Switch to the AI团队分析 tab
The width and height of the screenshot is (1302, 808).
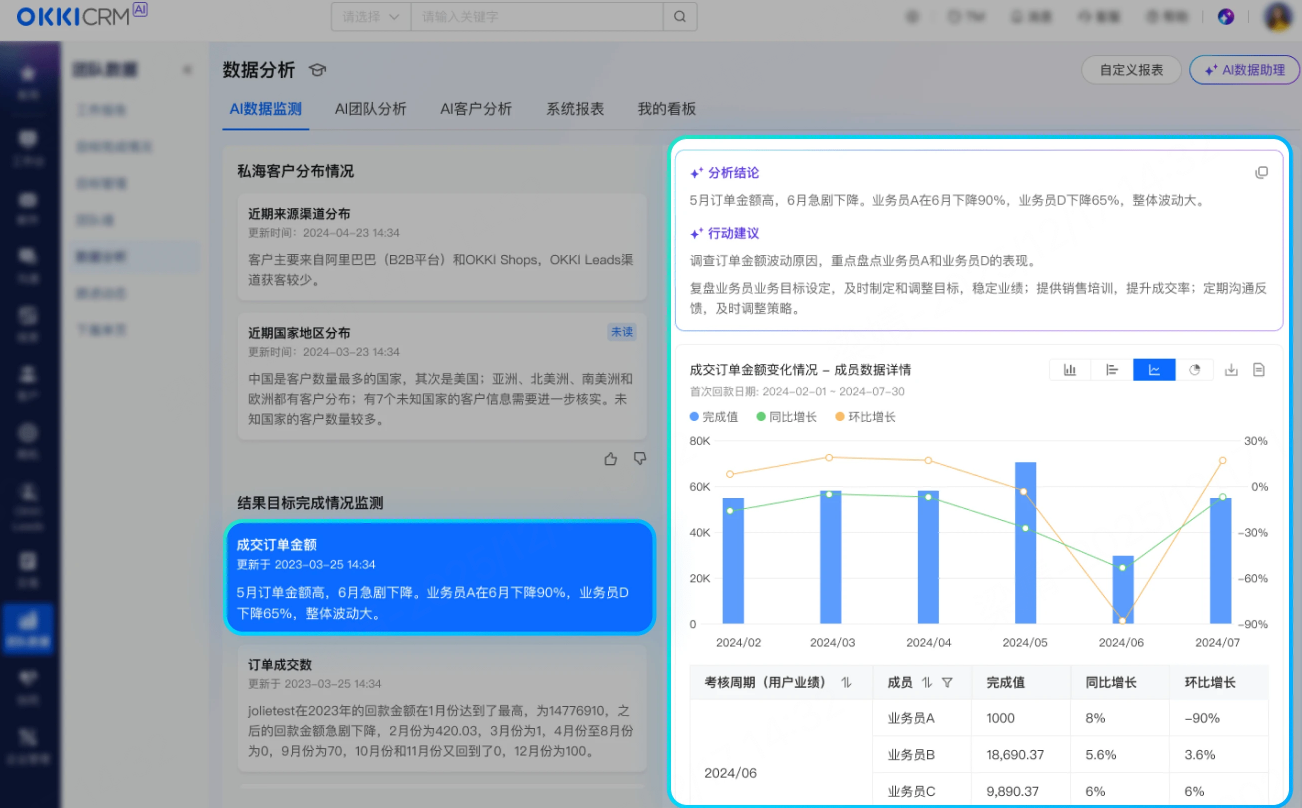click(x=371, y=109)
